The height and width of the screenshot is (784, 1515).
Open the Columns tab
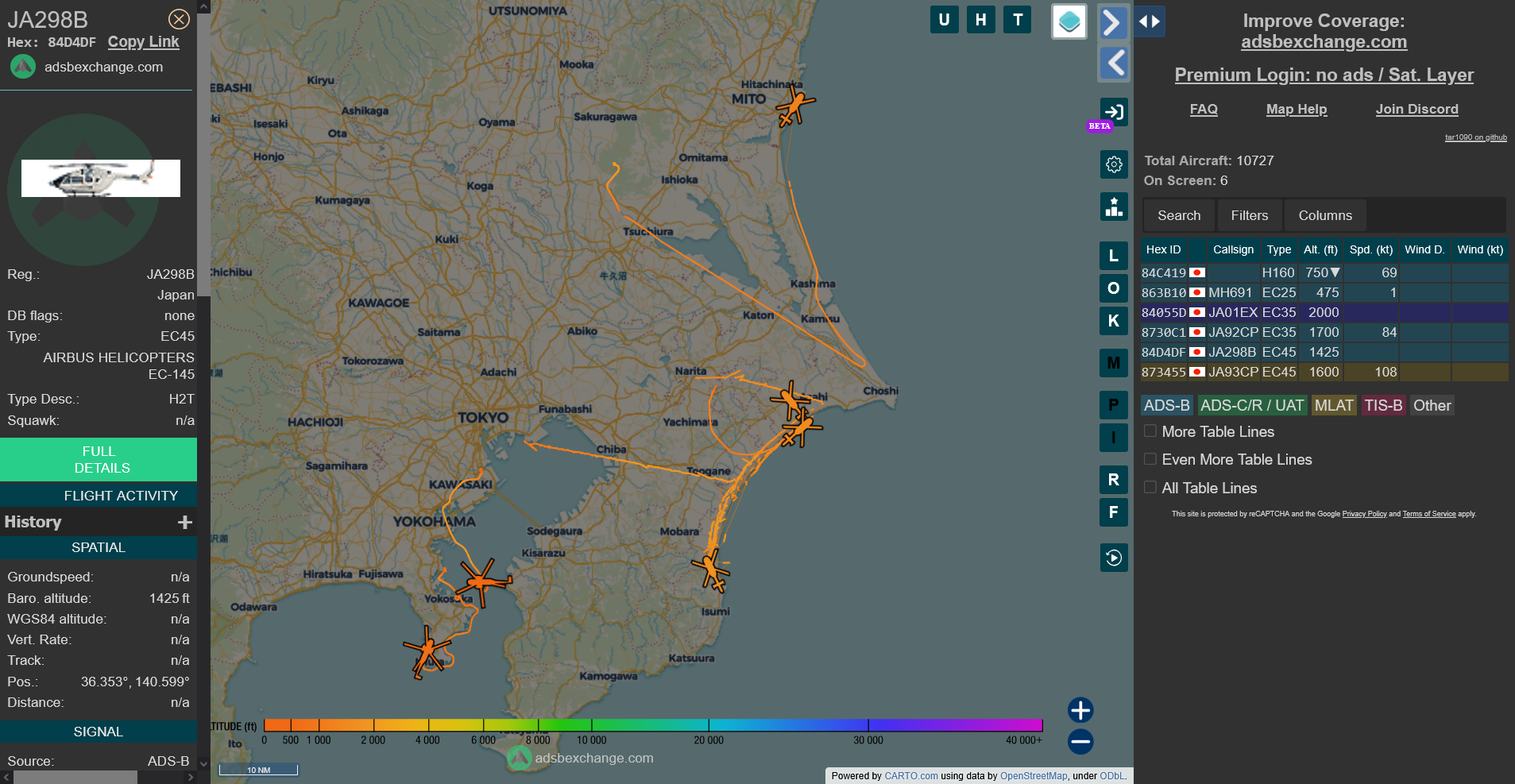1325,215
